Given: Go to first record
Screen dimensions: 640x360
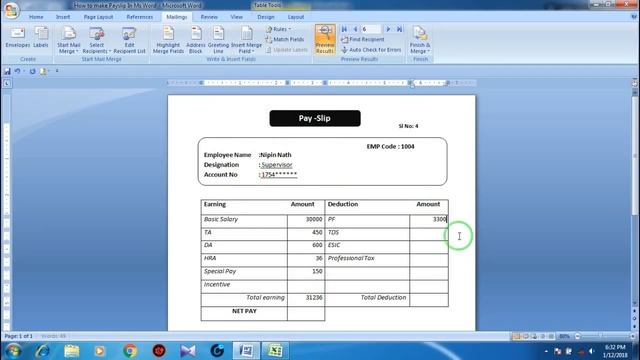Looking at the screenshot, I should point(344,29).
